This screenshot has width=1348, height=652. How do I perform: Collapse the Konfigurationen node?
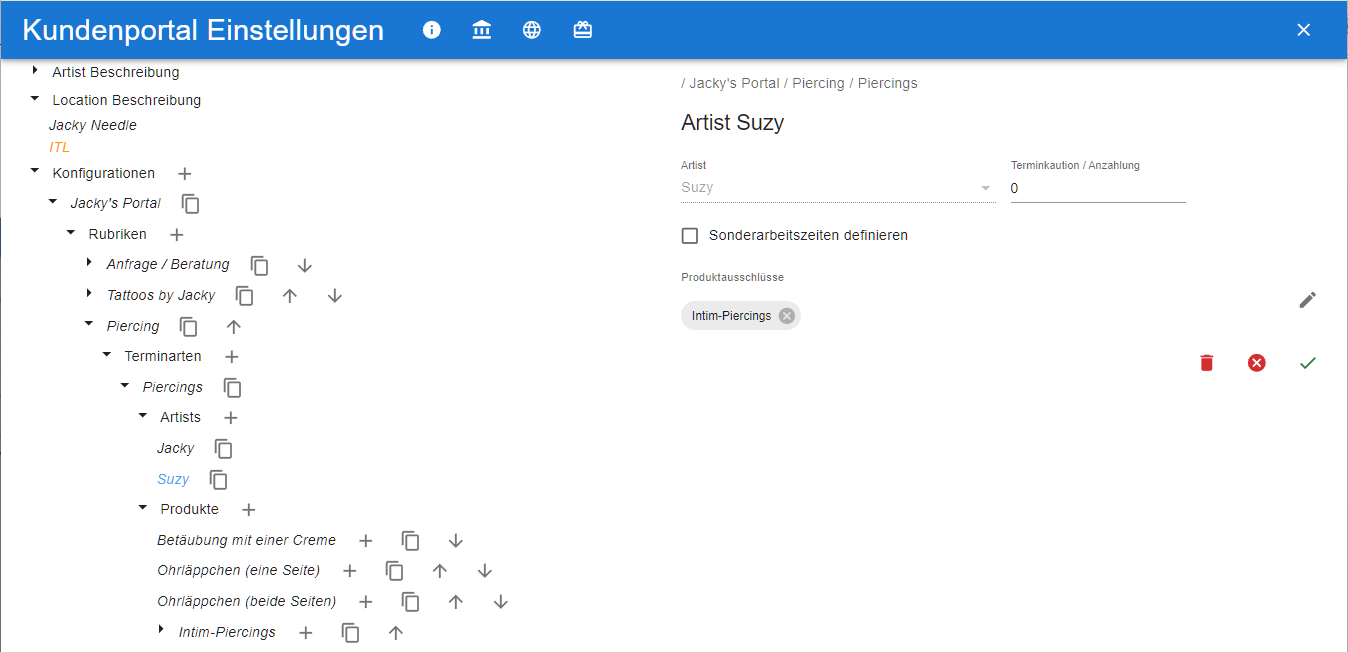35,171
